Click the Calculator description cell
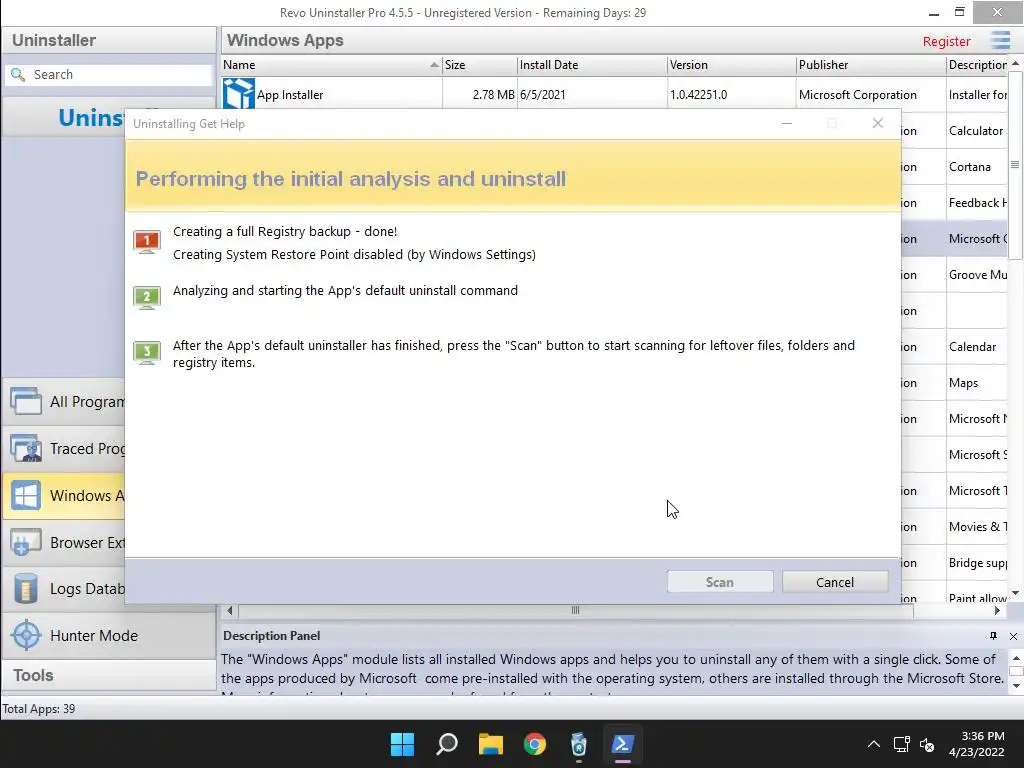This screenshot has height=768, width=1024. coord(976,131)
